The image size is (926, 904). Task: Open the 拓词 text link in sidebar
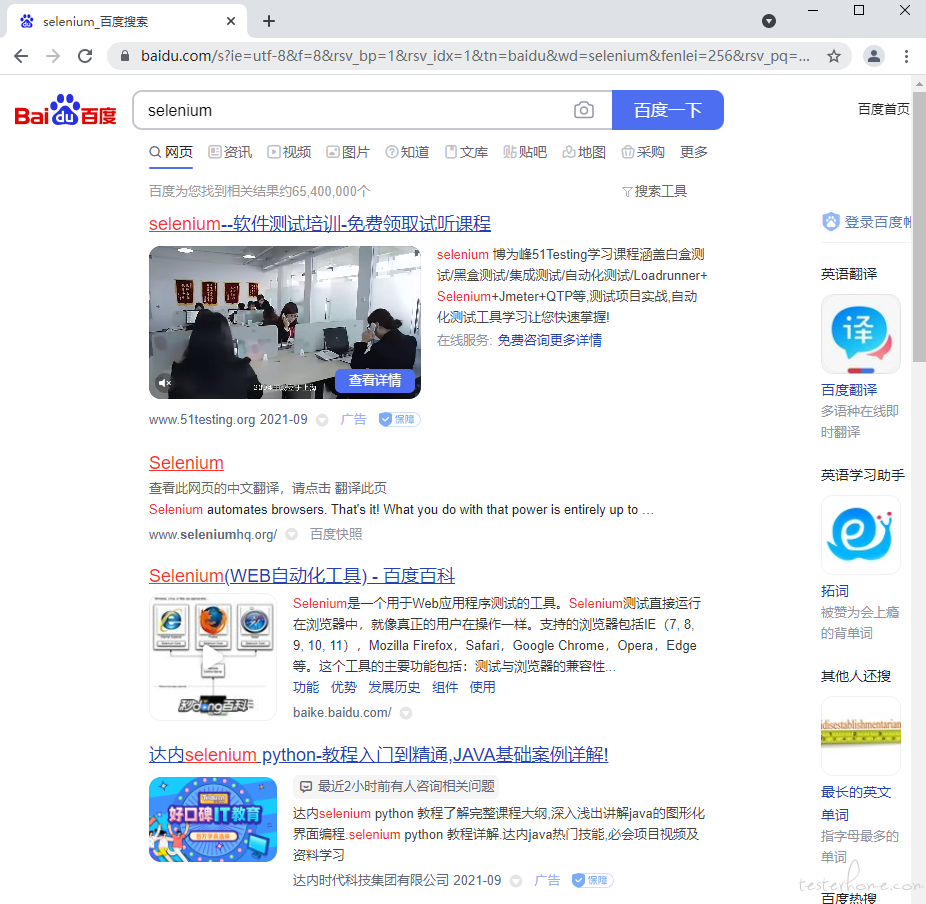tap(834, 591)
